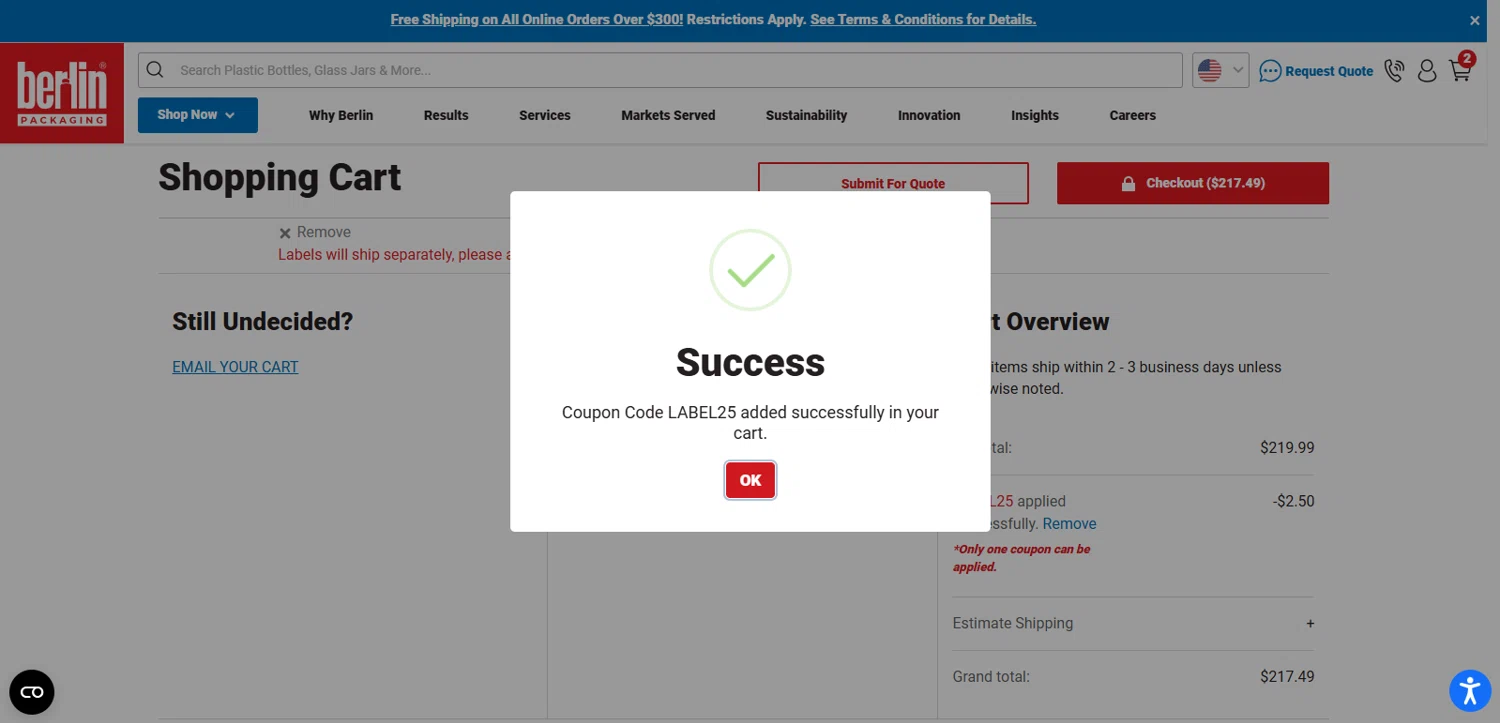
Task: Click the Grand total $217.49 value
Action: coord(1287,677)
